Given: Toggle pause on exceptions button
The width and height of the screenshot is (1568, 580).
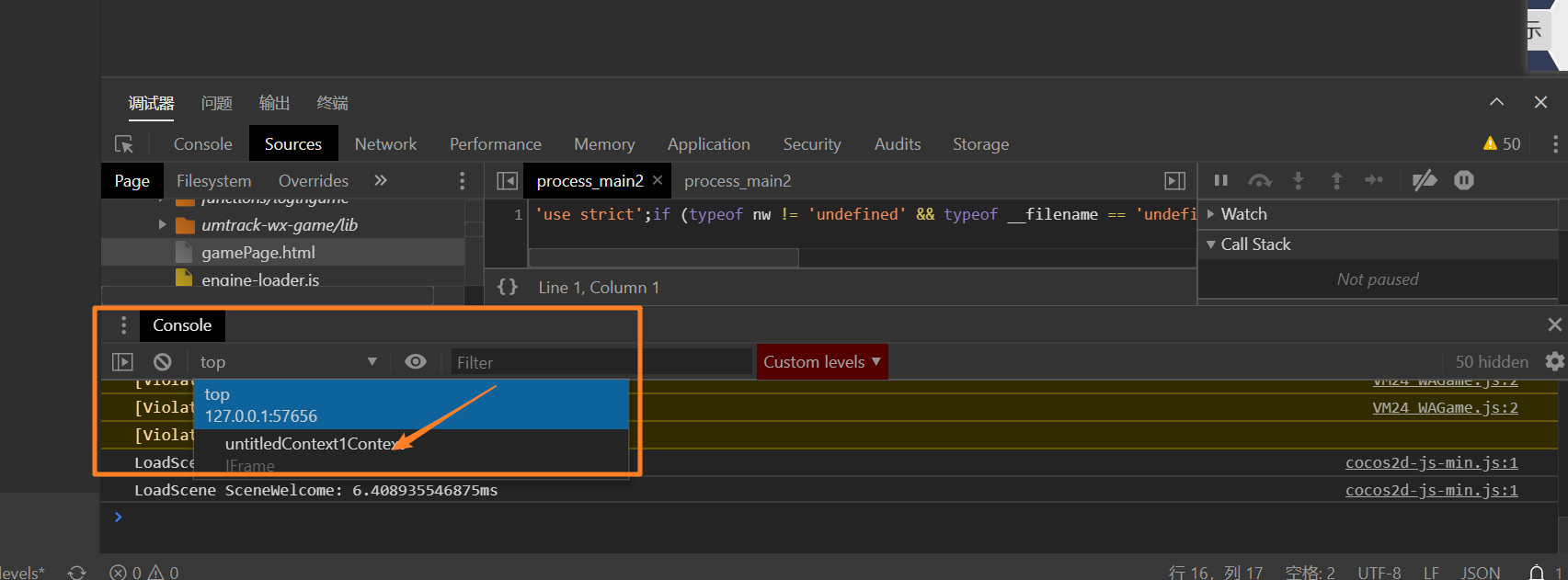Looking at the screenshot, I should tap(1464, 180).
